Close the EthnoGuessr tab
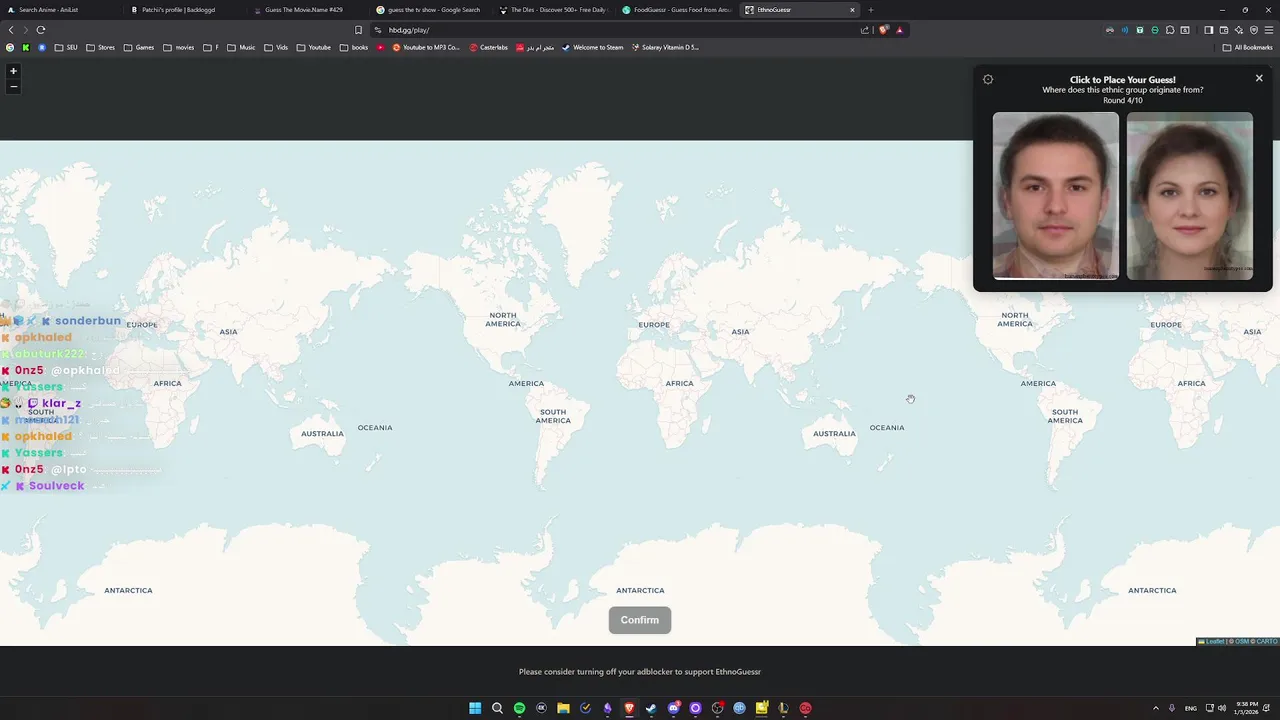This screenshot has width=1280, height=720. pyautogui.click(x=852, y=10)
